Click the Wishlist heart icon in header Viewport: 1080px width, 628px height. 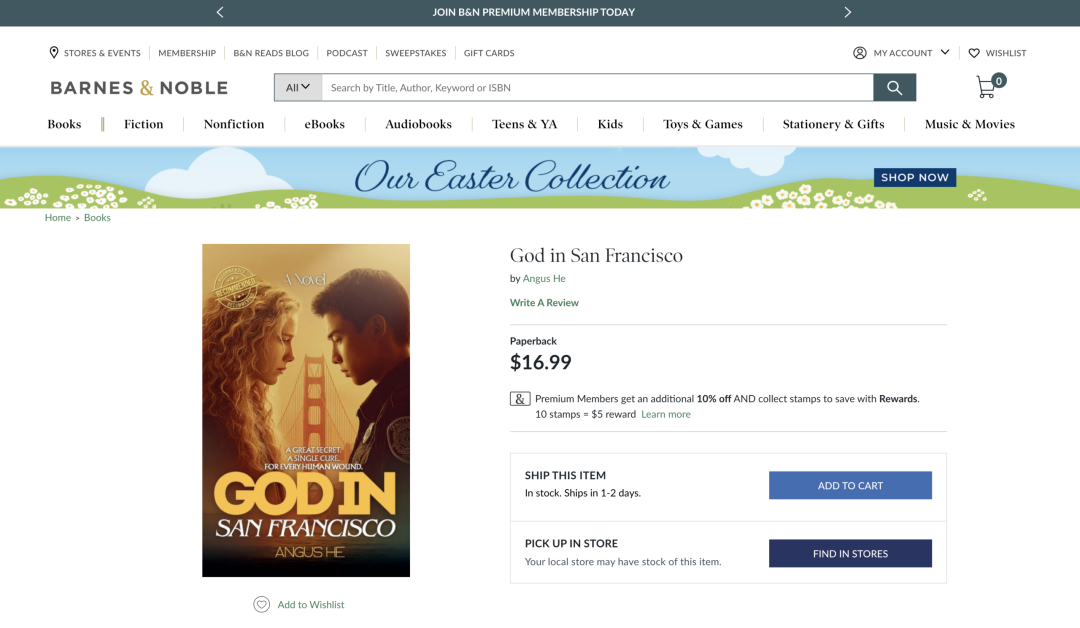(x=974, y=53)
